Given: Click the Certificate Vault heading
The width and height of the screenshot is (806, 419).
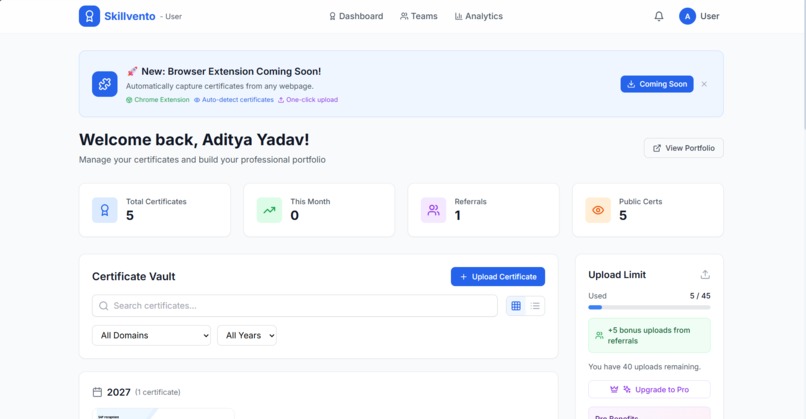Looking at the screenshot, I should pyautogui.click(x=134, y=277).
